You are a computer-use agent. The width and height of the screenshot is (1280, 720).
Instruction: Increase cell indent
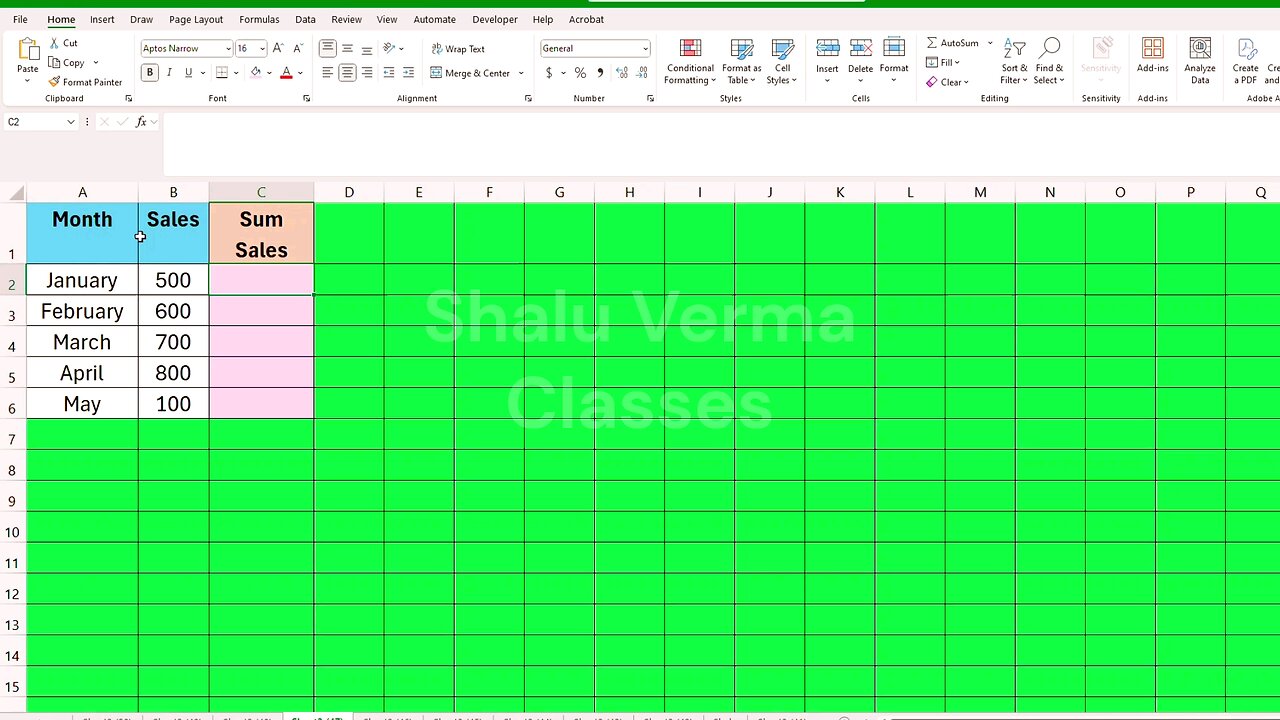point(408,72)
